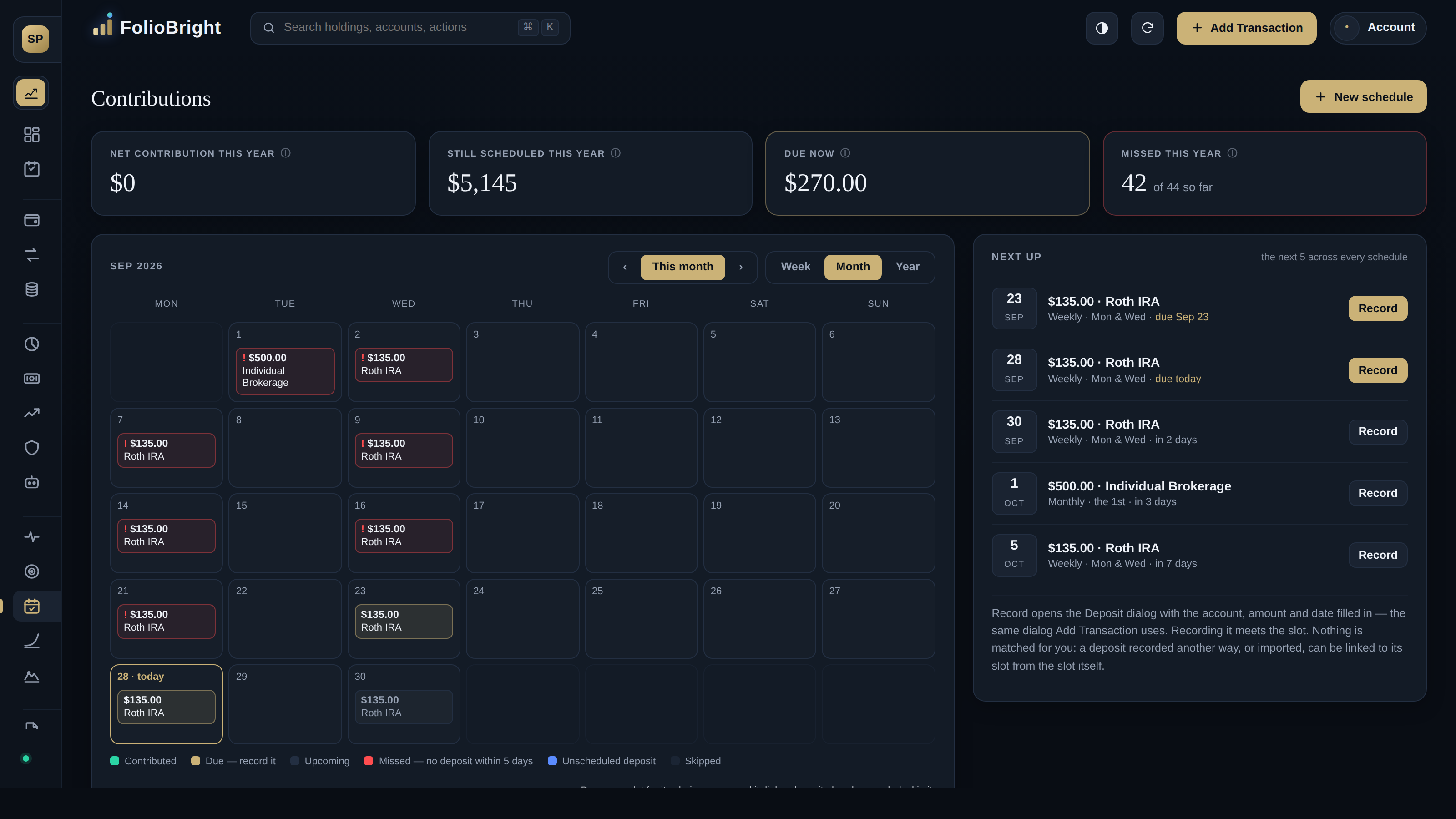The image size is (1456, 819).
Task: Click the New schedule button
Action: tap(1363, 96)
